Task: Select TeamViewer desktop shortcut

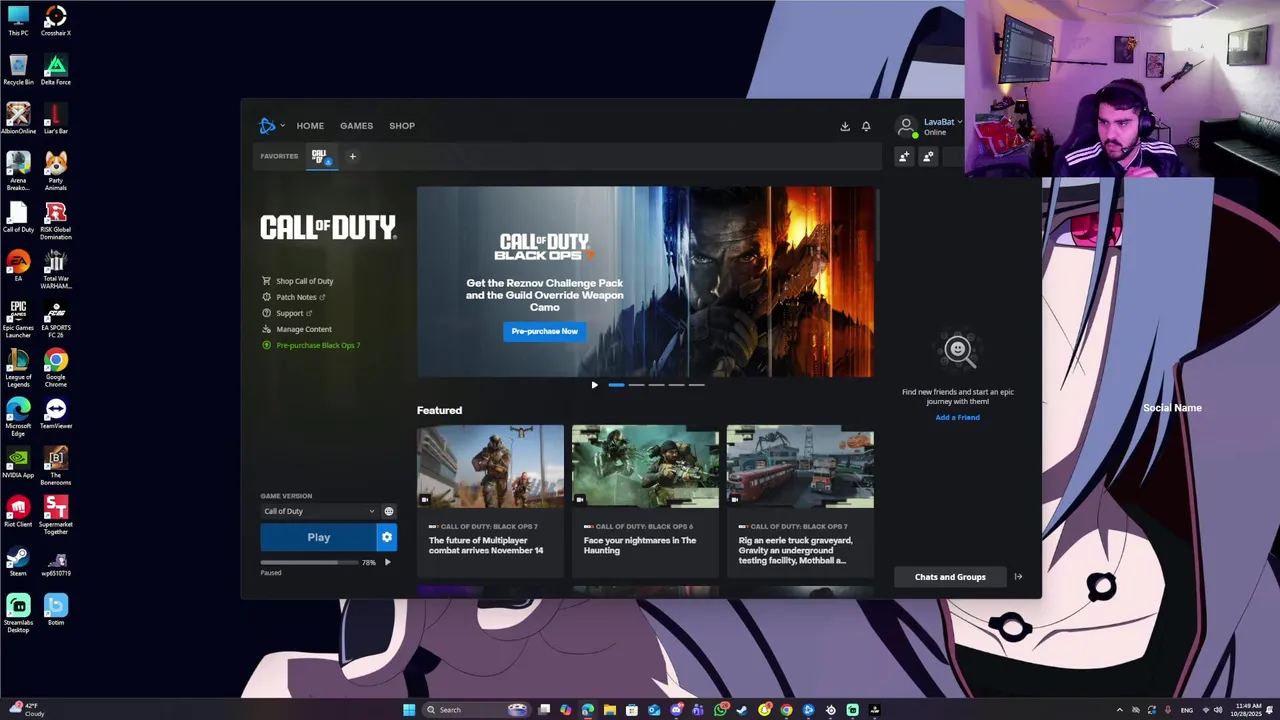Action: pos(56,412)
